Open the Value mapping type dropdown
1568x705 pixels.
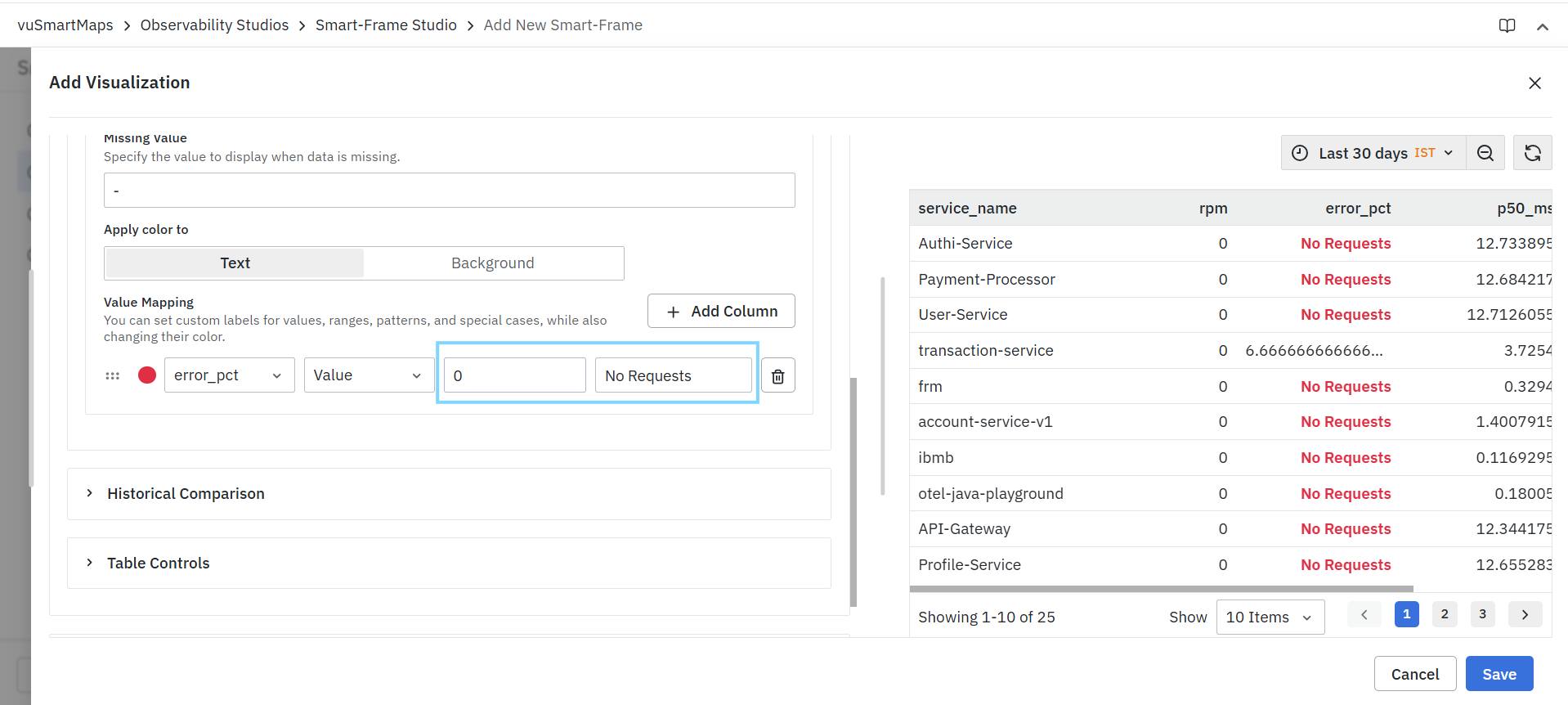point(369,375)
